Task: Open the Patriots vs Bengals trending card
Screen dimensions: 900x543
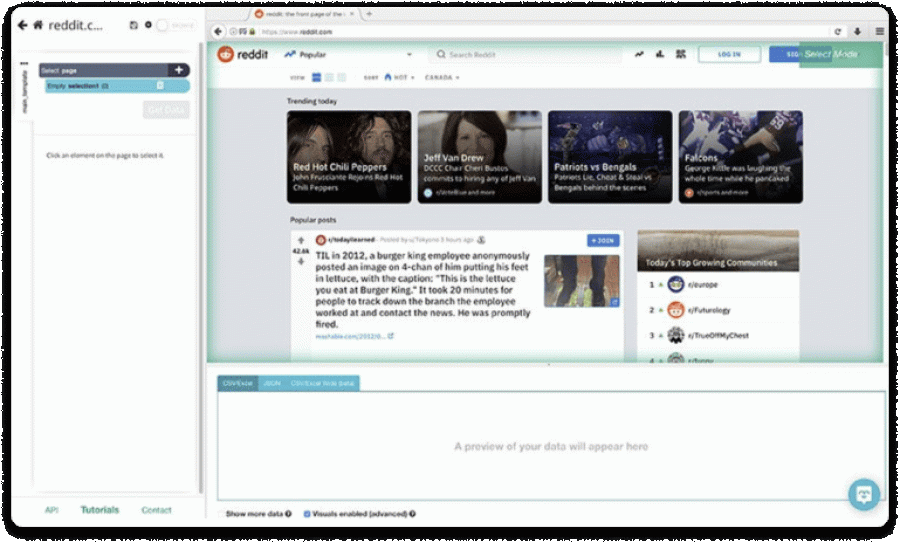Action: (x=610, y=157)
